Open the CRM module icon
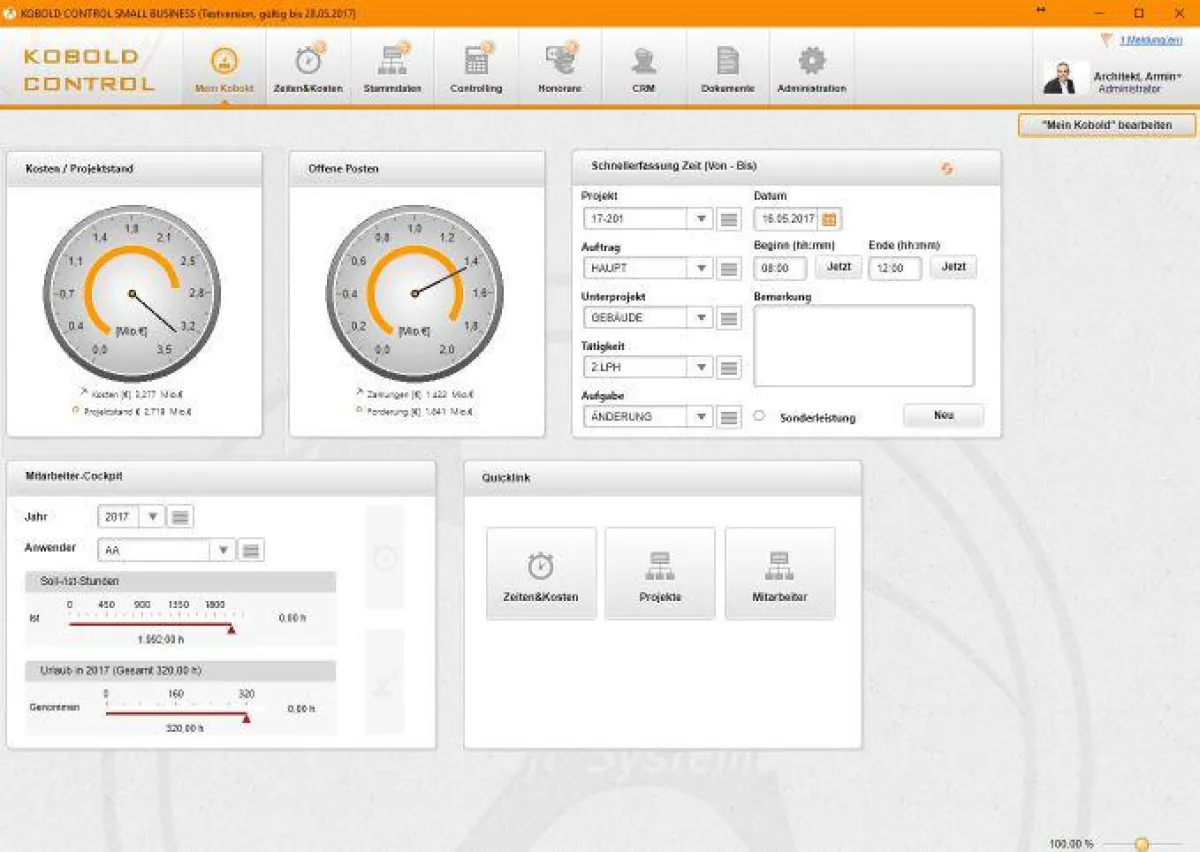The width and height of the screenshot is (1200, 852). pos(642,65)
